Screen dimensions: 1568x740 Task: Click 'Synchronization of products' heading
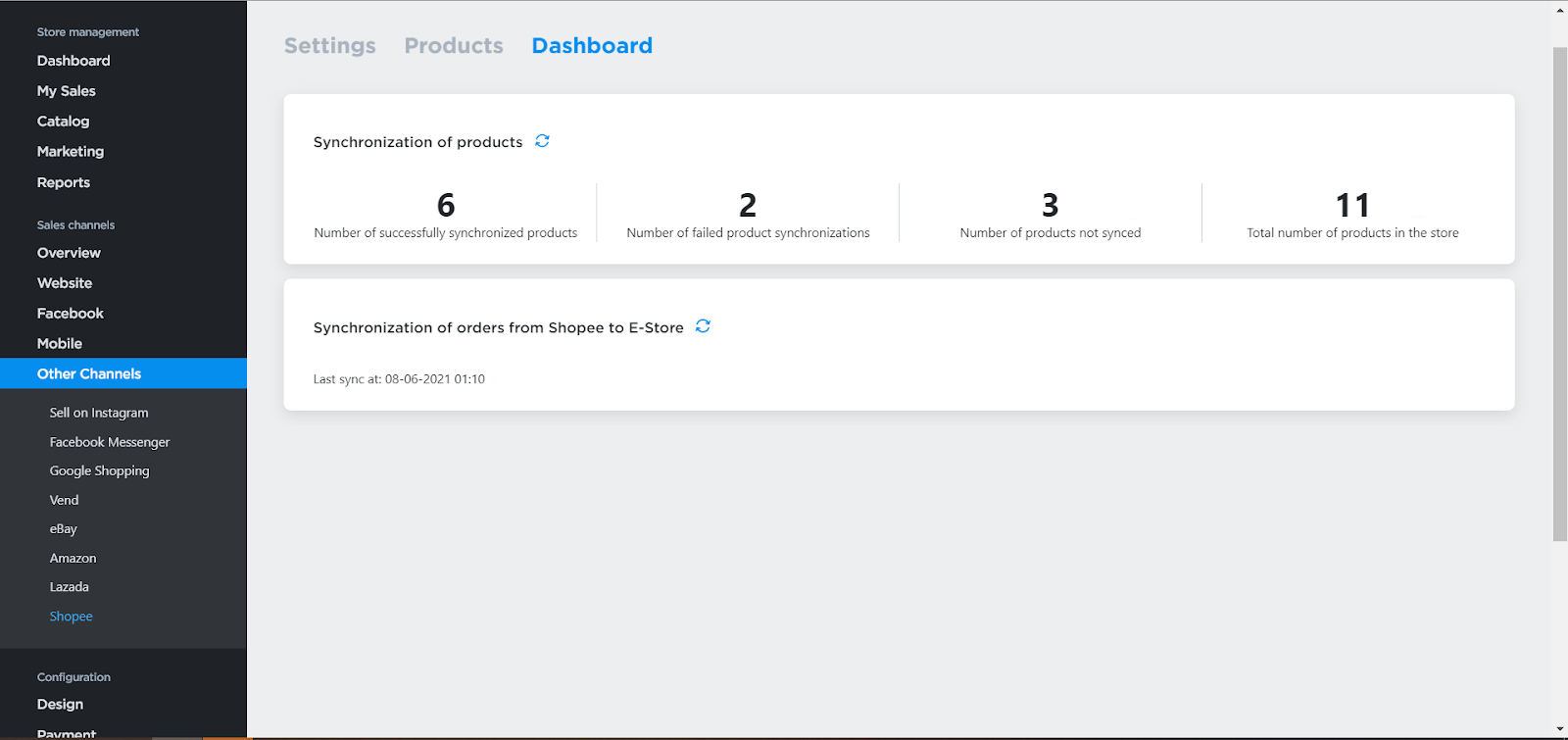click(x=418, y=142)
